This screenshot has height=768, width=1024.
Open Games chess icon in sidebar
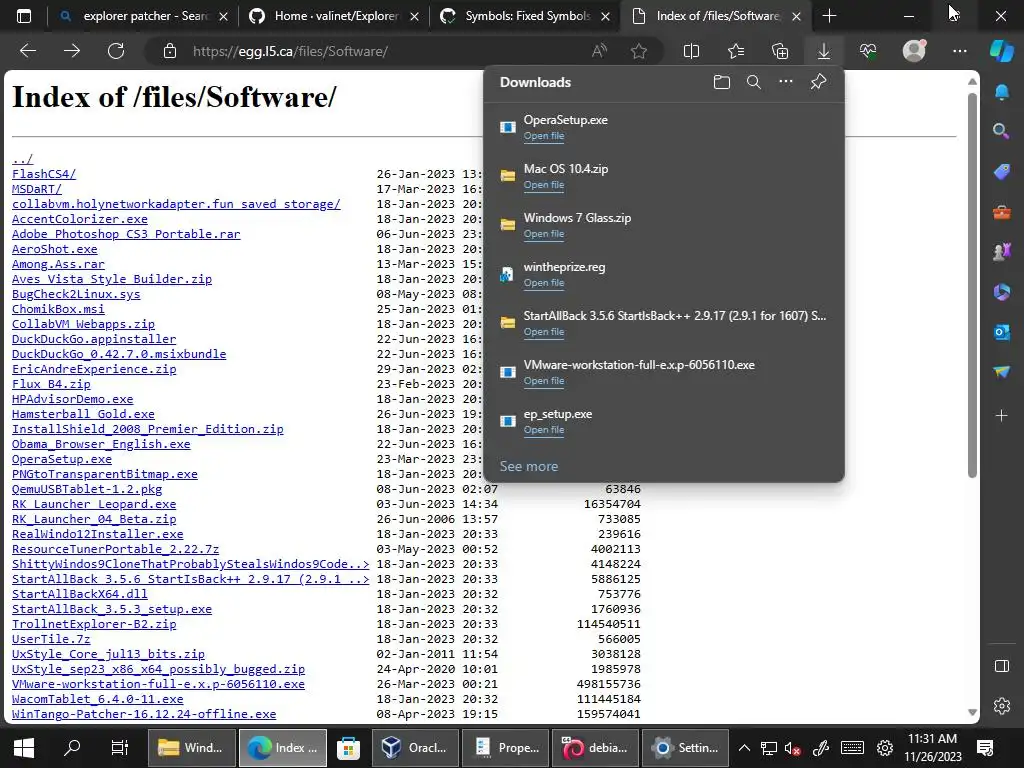[1001, 251]
